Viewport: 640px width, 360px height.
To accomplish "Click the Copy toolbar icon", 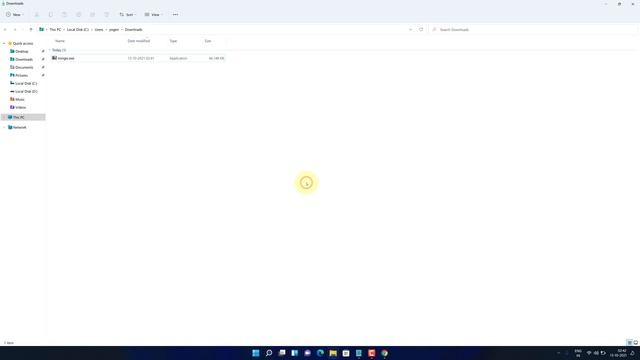I will click(51, 15).
